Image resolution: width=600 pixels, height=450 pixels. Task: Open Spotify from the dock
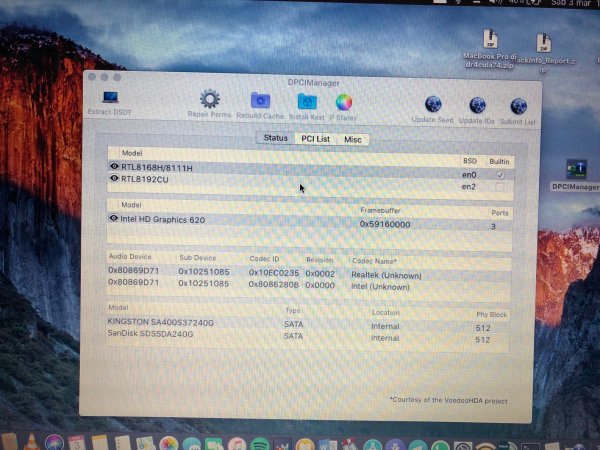point(260,445)
